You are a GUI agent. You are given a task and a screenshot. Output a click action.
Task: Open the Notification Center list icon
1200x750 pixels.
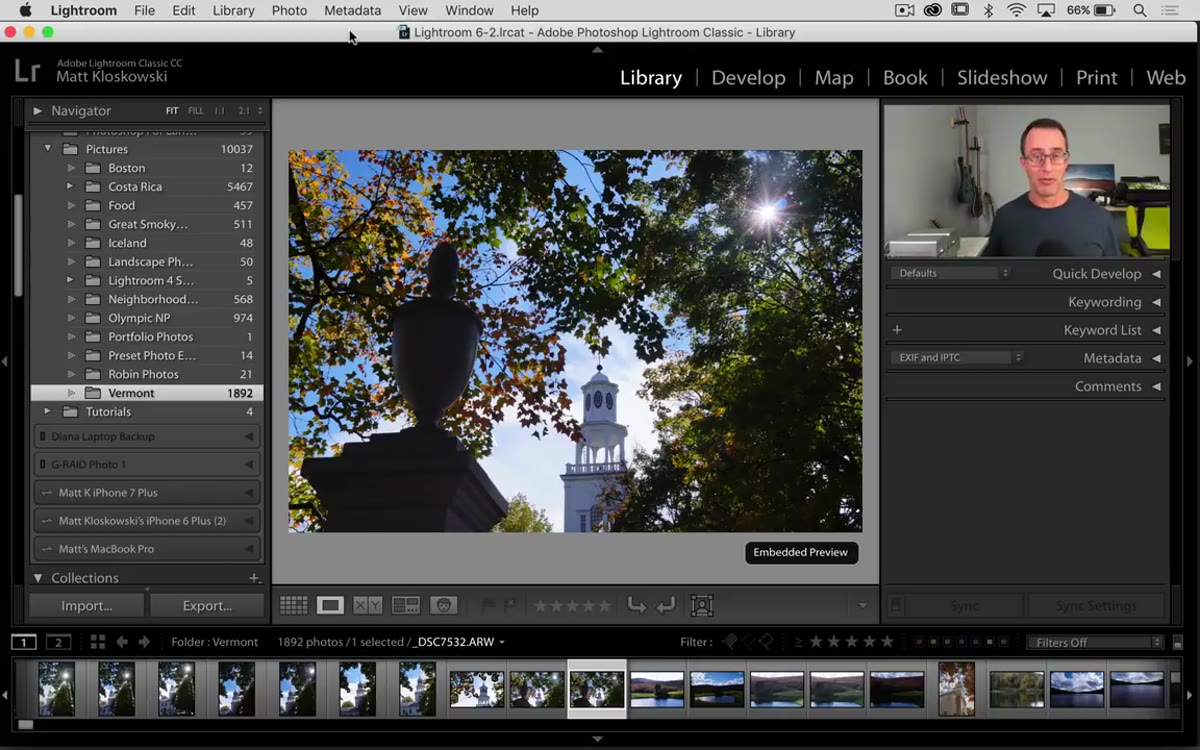[1172, 10]
